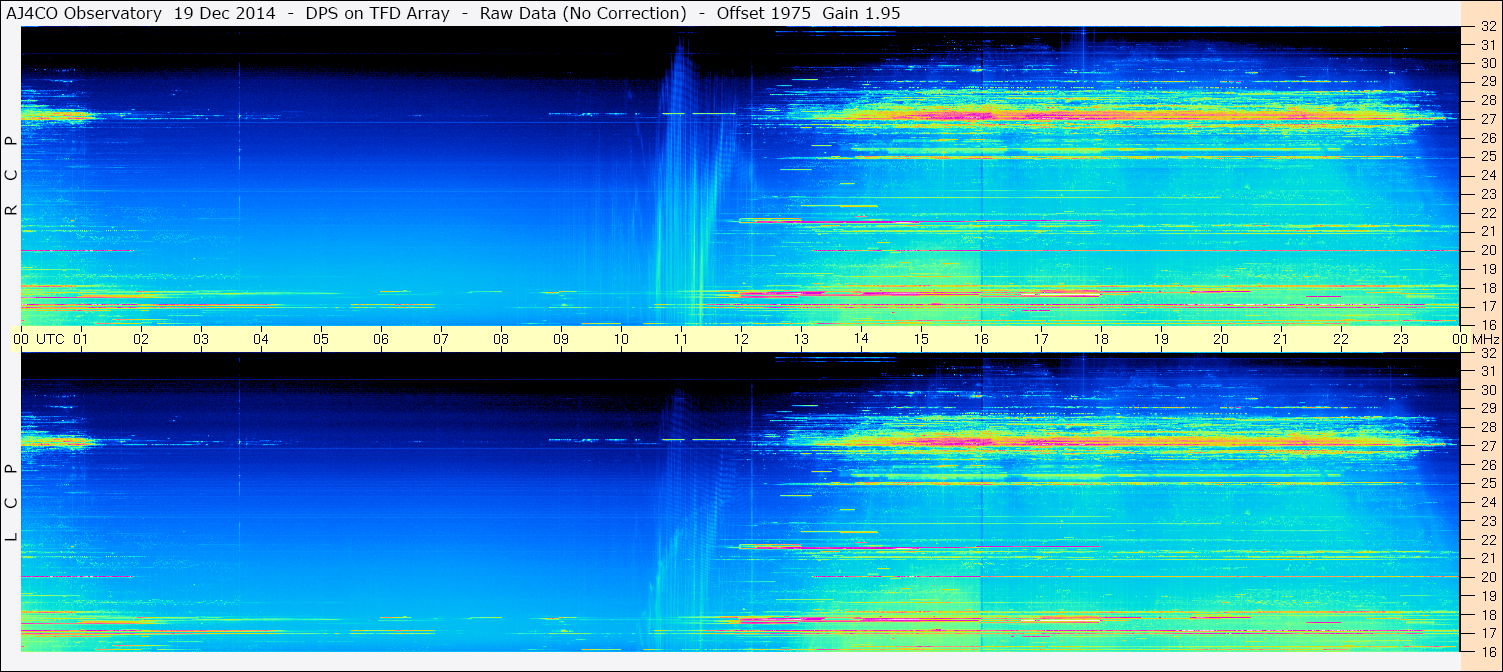Select the 16 hour marker on the time axis
Image resolution: width=1503 pixels, height=672 pixels.
[x=981, y=339]
